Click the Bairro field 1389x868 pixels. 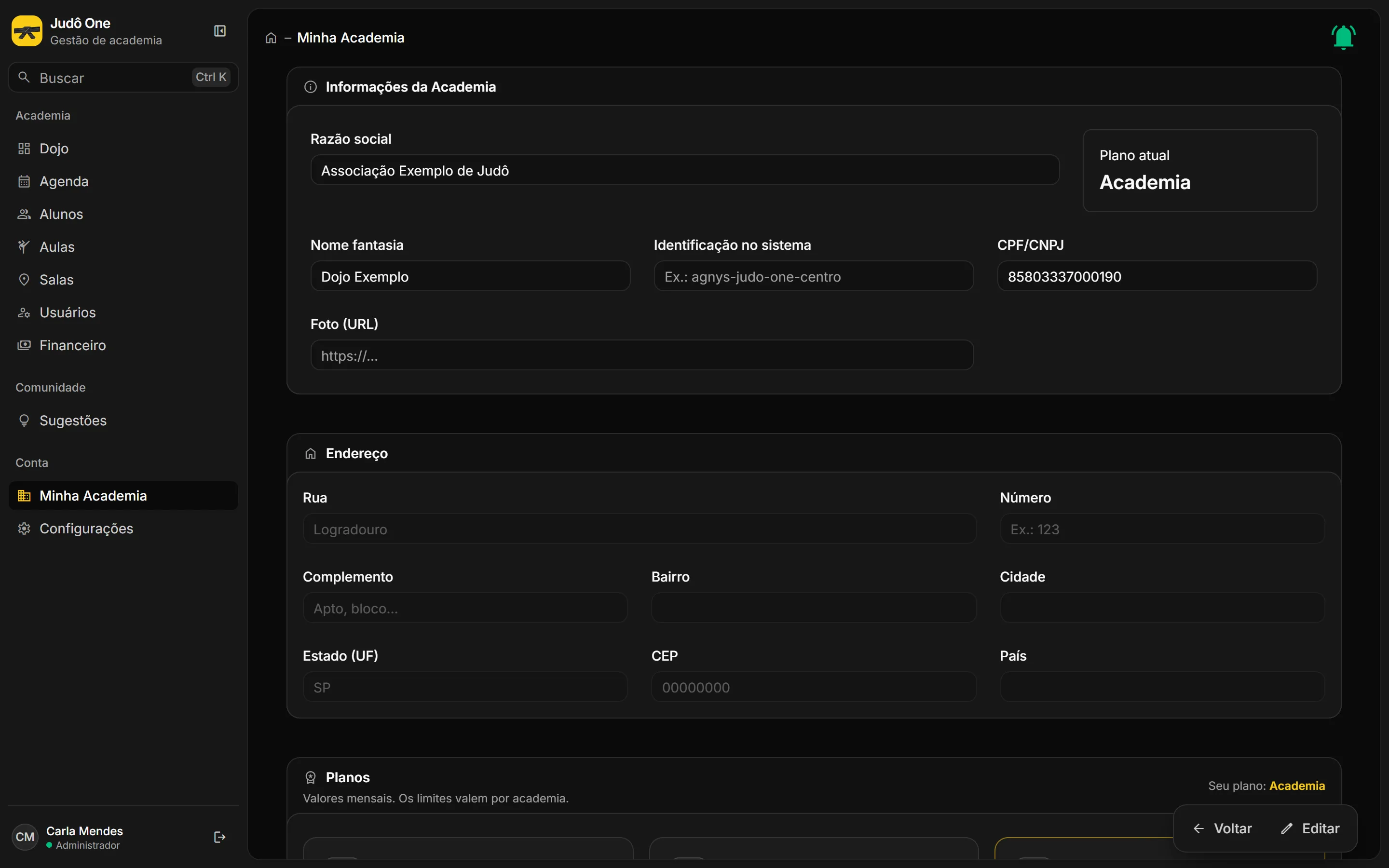click(813, 608)
